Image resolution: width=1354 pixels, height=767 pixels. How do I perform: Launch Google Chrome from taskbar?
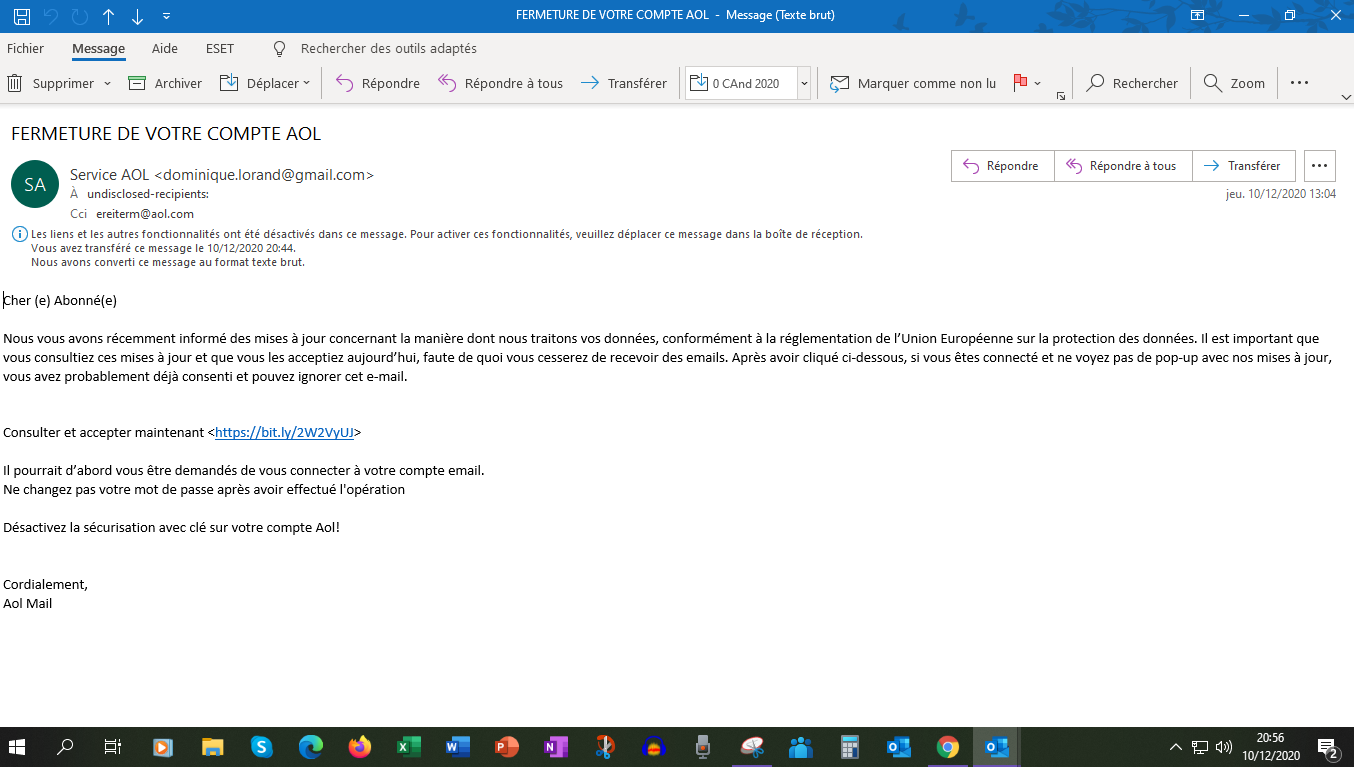point(947,747)
